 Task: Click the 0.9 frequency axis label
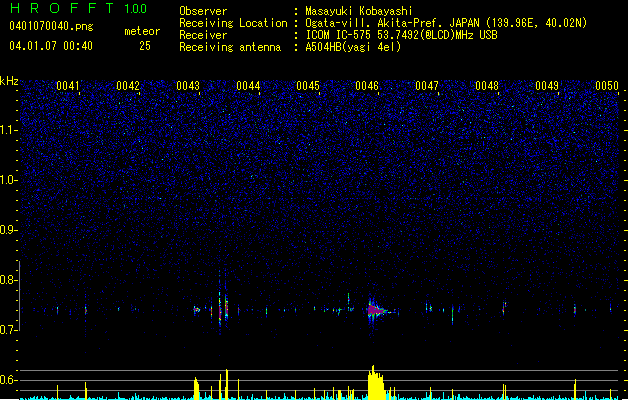click(8, 230)
